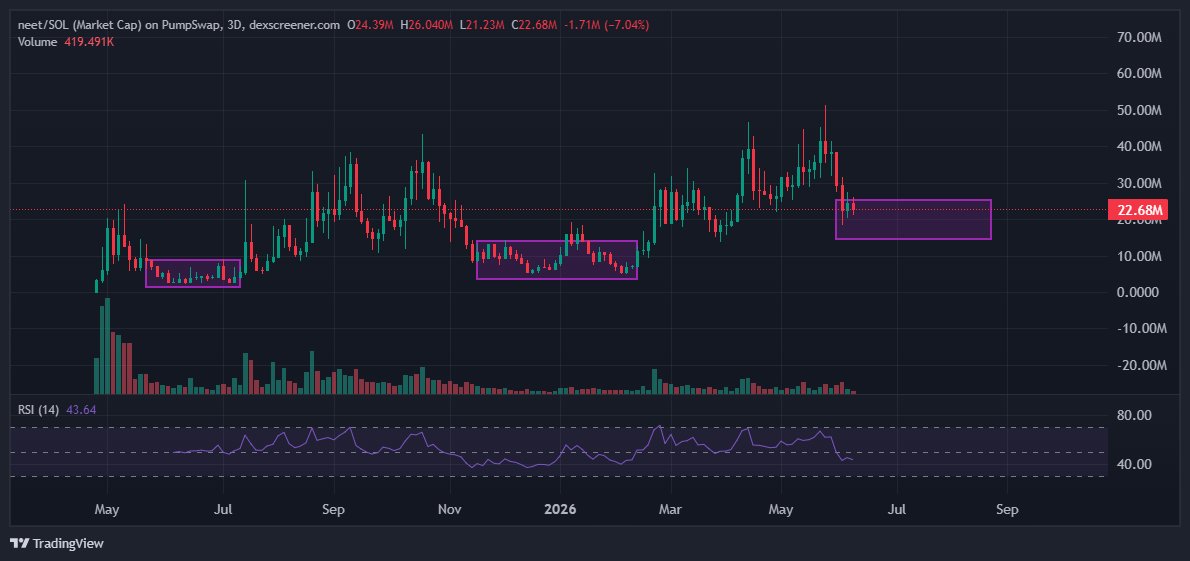Click the open value O24.39M

(370, 25)
